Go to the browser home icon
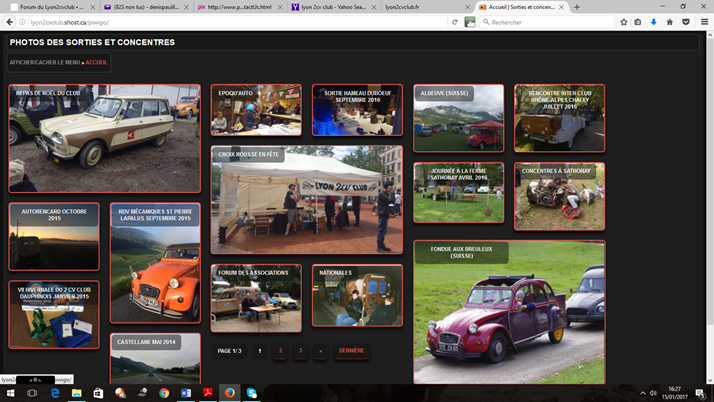Image resolution: width=714 pixels, height=402 pixels. [x=670, y=21]
